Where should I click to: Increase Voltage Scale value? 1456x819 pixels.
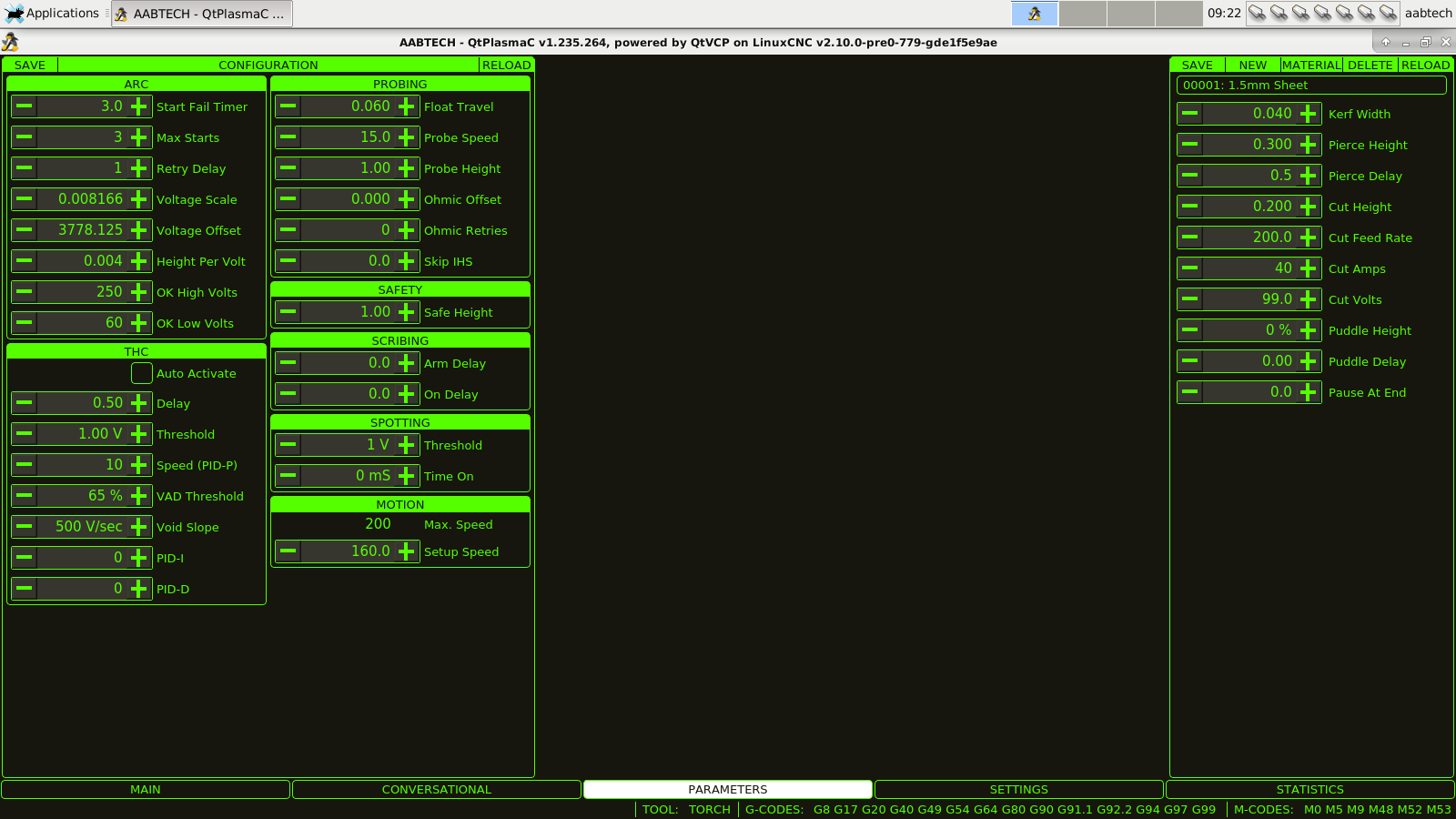point(139,199)
